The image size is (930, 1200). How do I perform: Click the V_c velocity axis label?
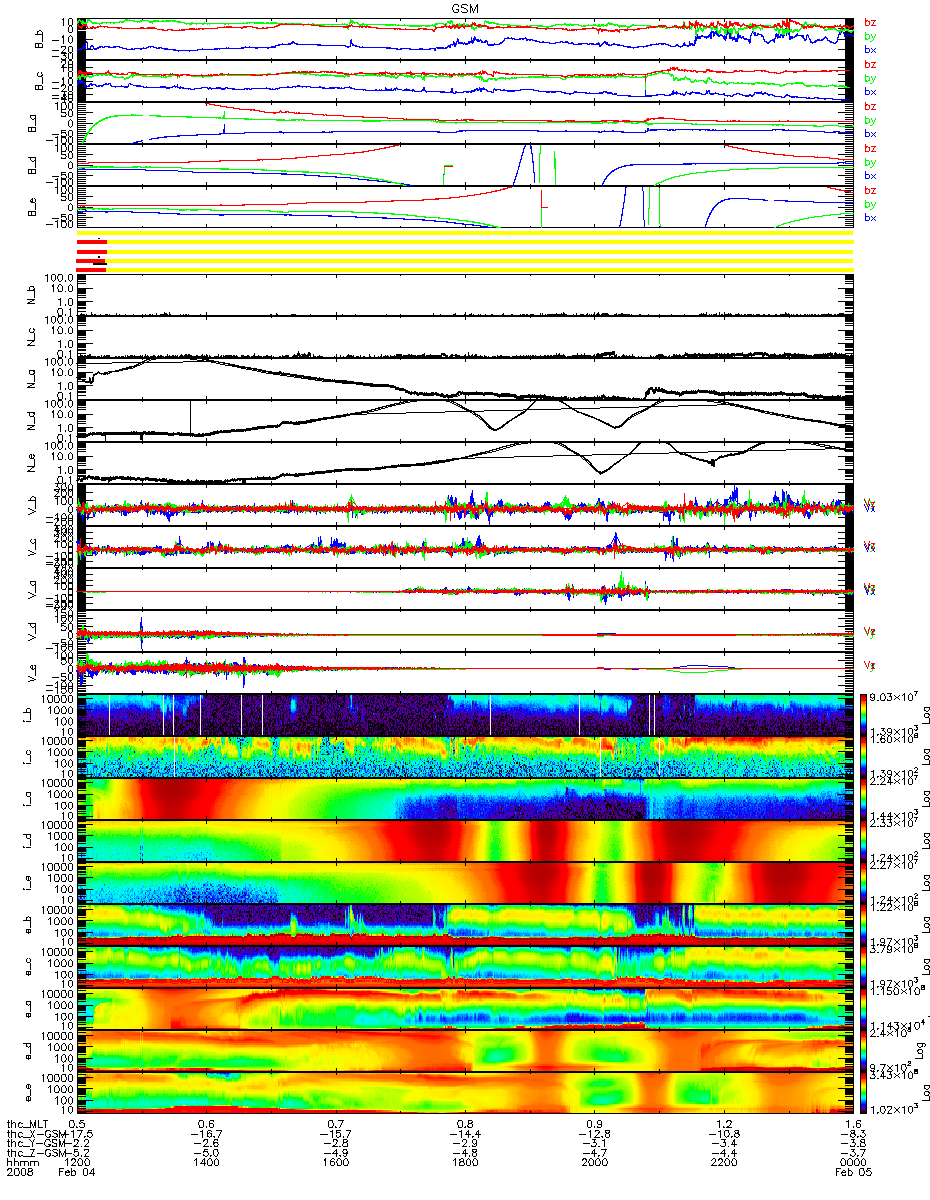[32, 548]
